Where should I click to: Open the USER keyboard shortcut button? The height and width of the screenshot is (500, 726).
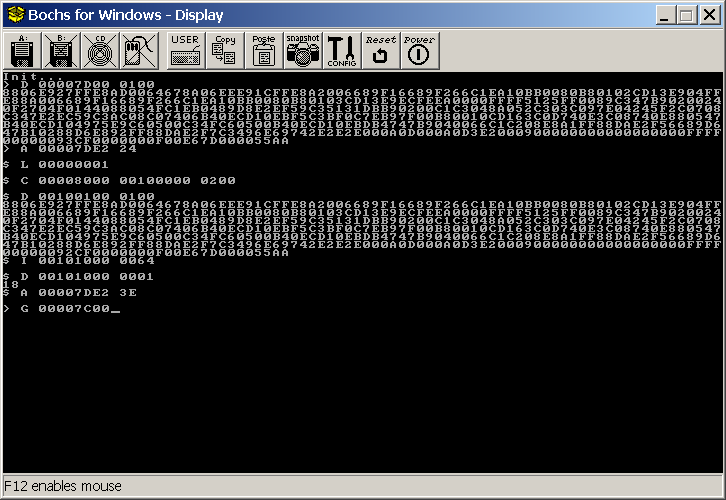(x=186, y=50)
